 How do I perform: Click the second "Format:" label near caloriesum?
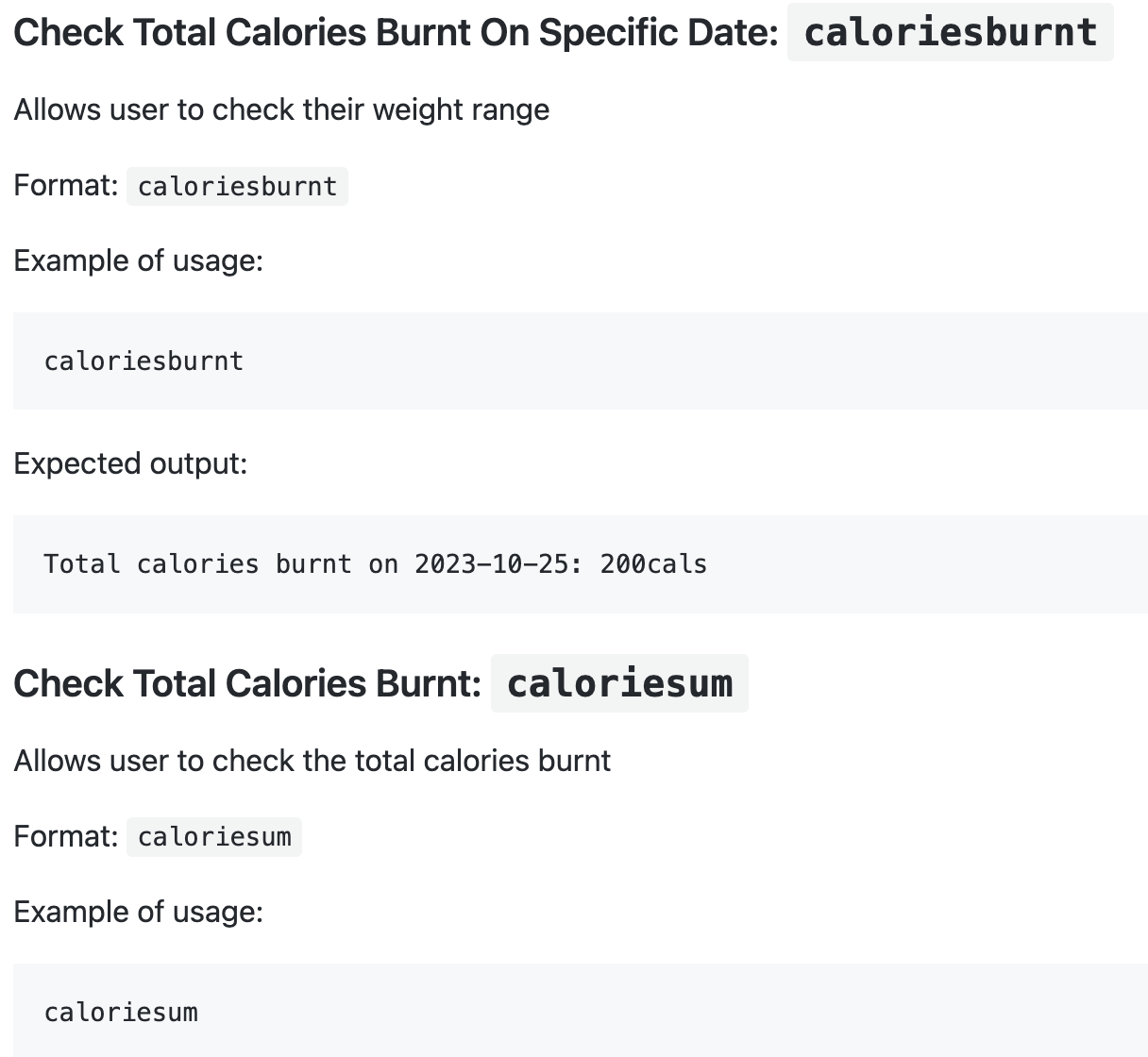click(x=66, y=836)
